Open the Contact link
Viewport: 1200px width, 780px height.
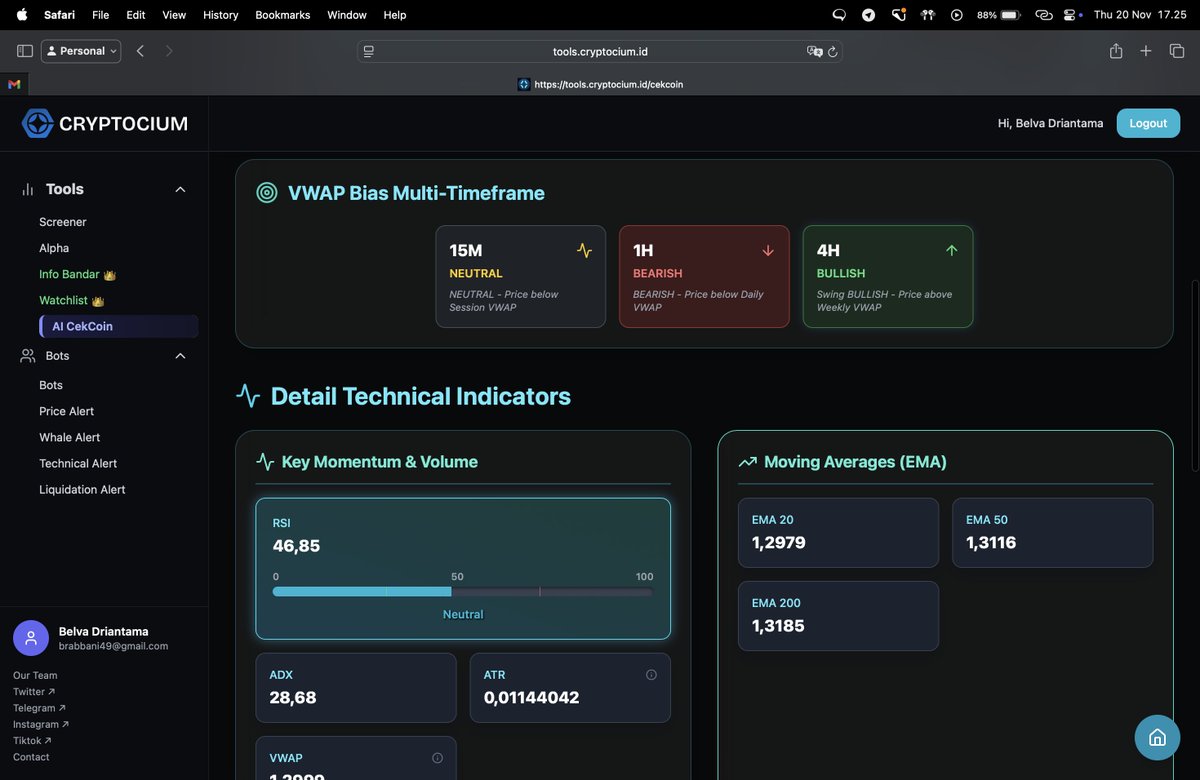point(31,757)
